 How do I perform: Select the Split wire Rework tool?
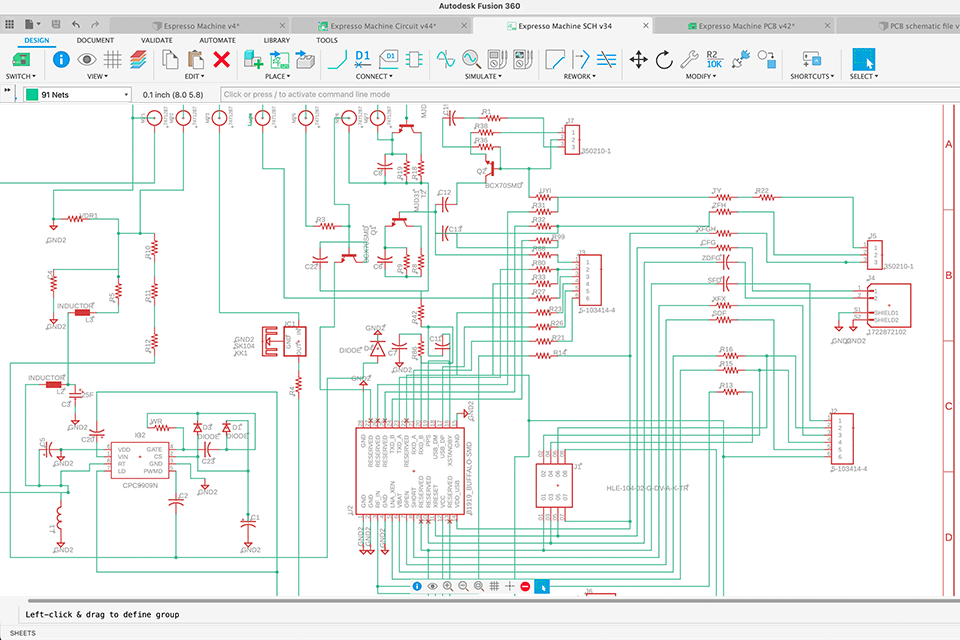[580, 59]
